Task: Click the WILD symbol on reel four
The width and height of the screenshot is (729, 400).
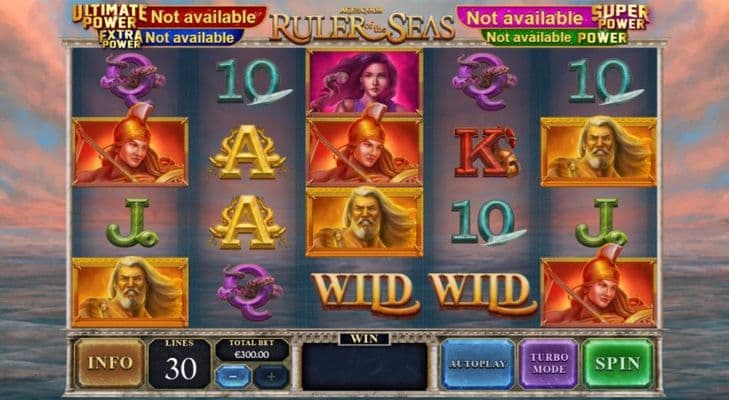Action: point(482,293)
